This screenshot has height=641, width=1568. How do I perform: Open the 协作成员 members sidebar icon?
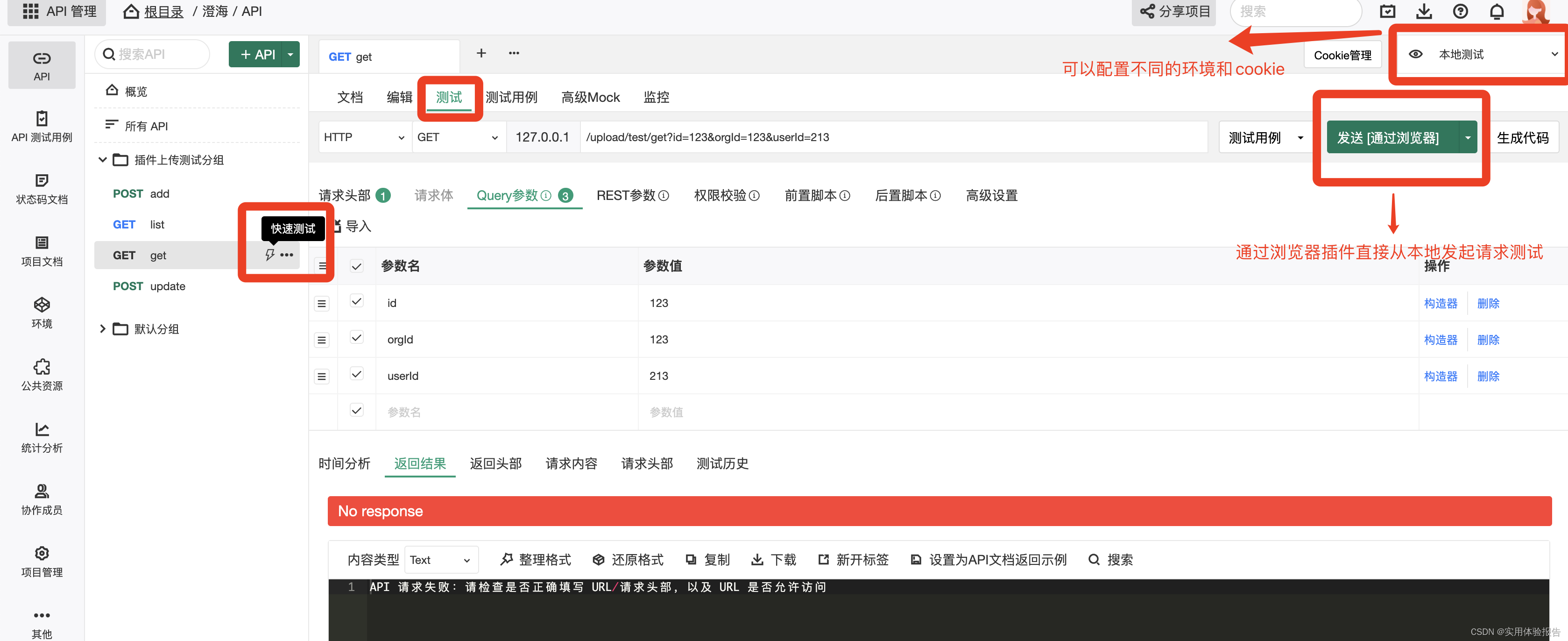(x=42, y=491)
